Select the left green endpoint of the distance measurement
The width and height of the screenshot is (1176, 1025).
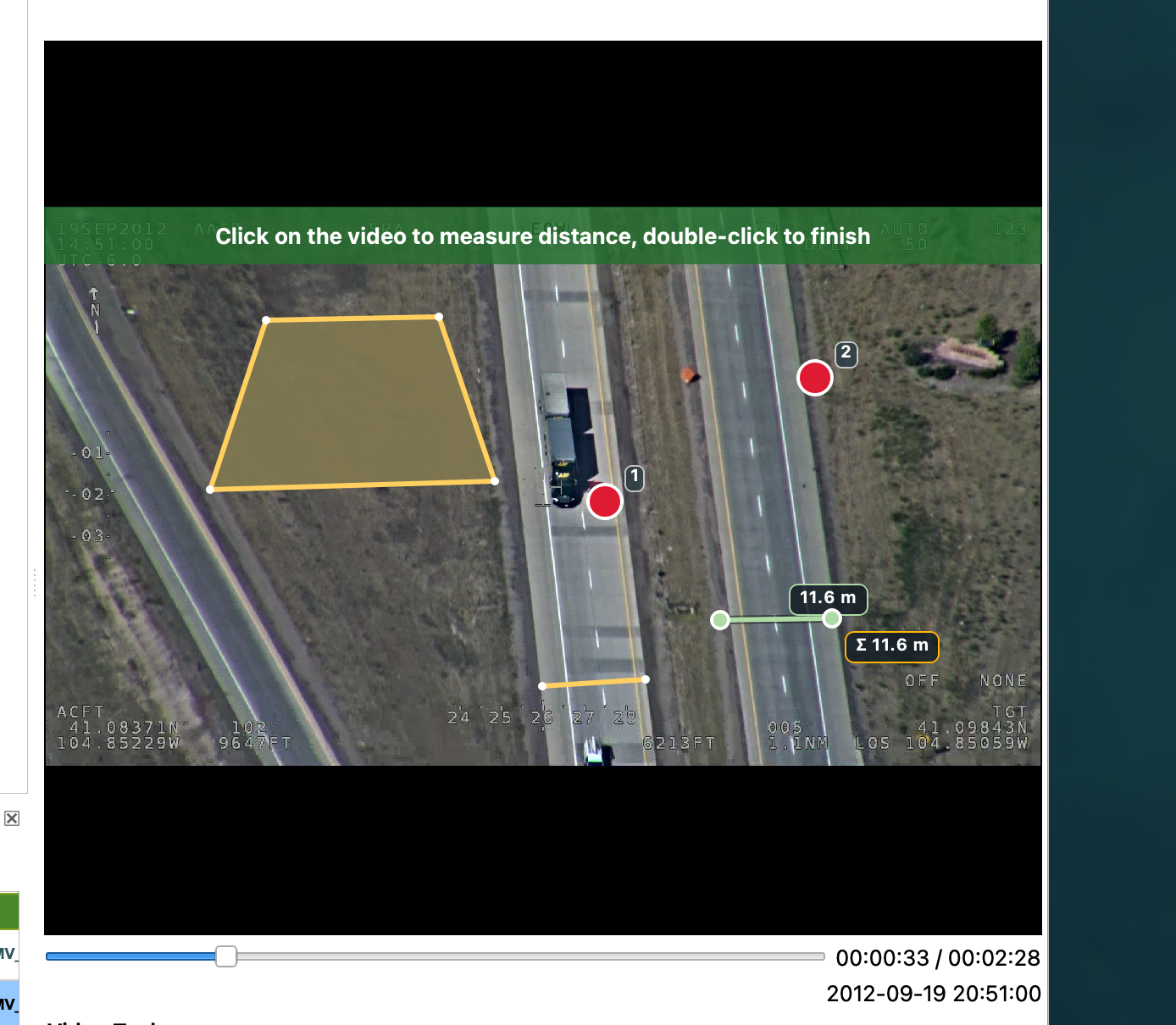point(720,620)
